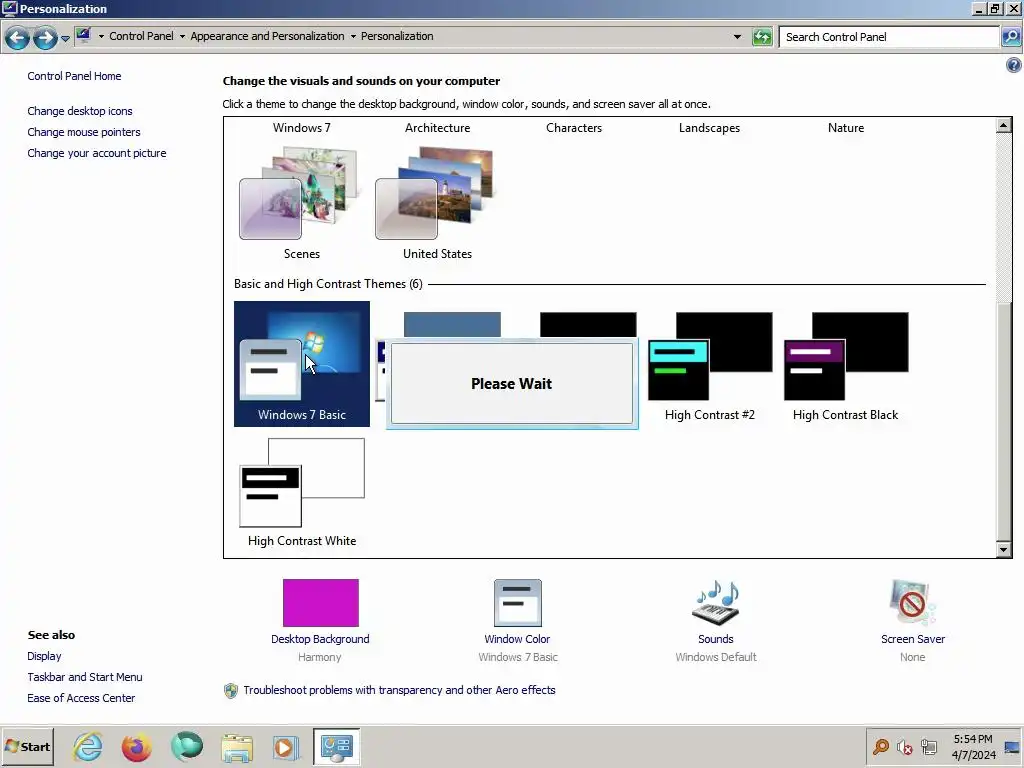1024x768 pixels.
Task: Open Change mouse pointers link
Action: [84, 132]
